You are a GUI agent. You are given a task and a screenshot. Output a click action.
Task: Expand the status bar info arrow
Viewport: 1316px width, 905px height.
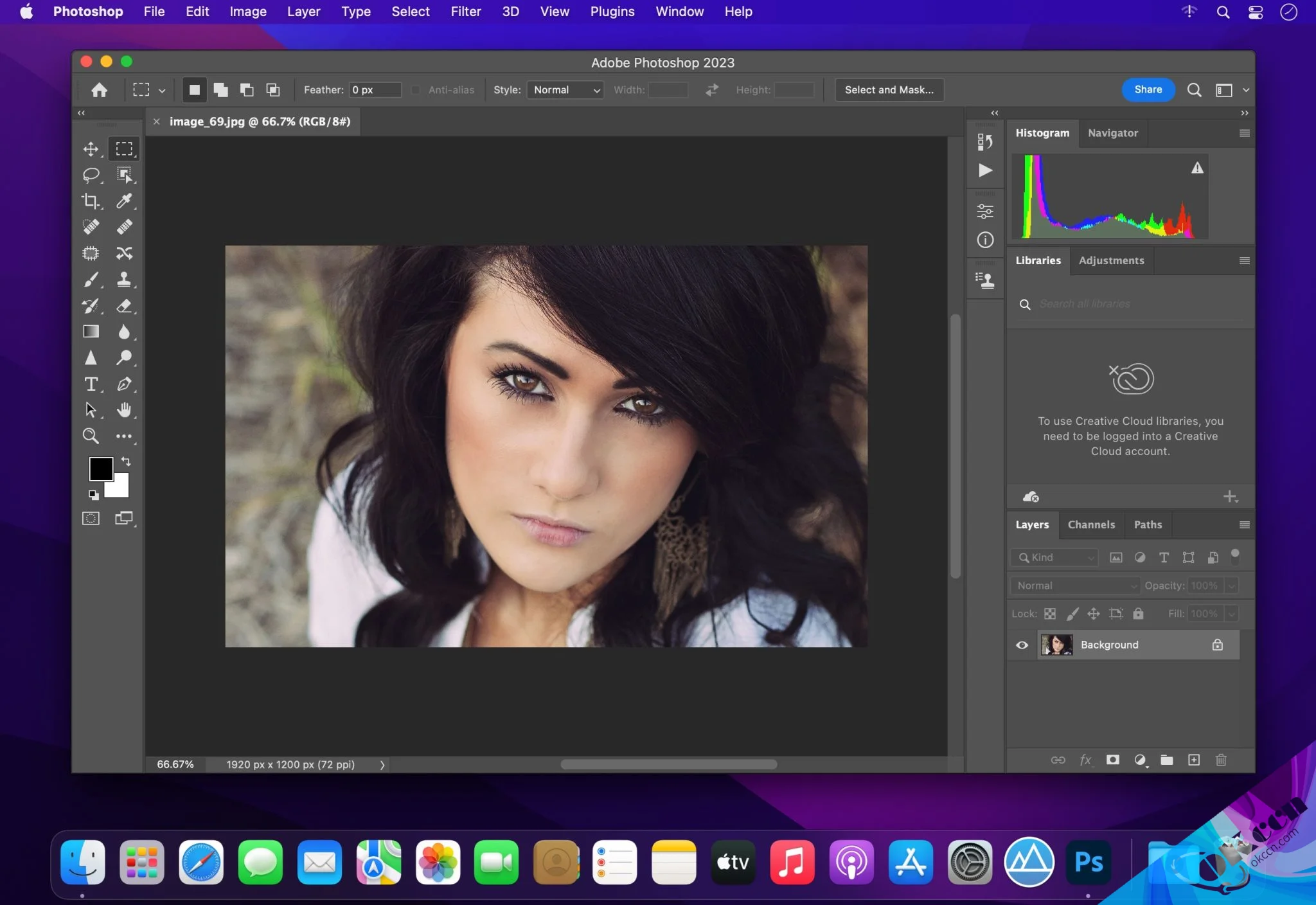point(382,765)
